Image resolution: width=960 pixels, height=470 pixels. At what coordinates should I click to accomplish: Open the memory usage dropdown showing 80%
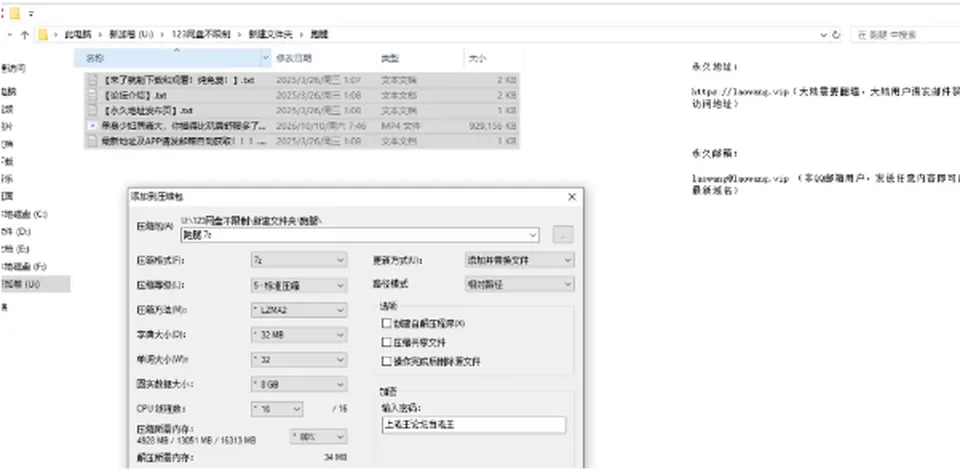point(318,437)
